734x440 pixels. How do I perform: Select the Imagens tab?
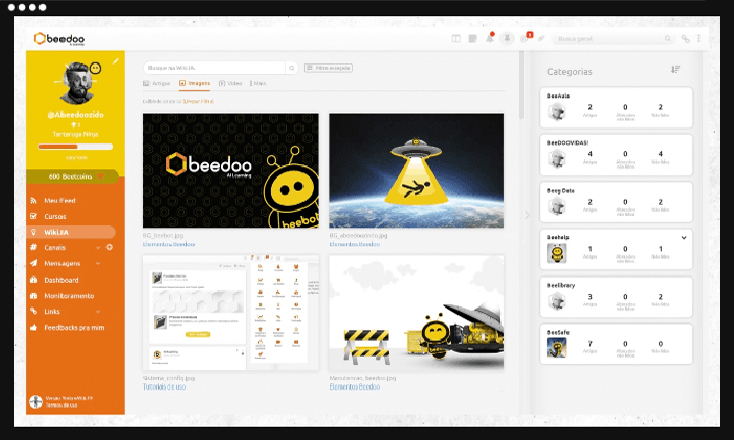tap(194, 83)
